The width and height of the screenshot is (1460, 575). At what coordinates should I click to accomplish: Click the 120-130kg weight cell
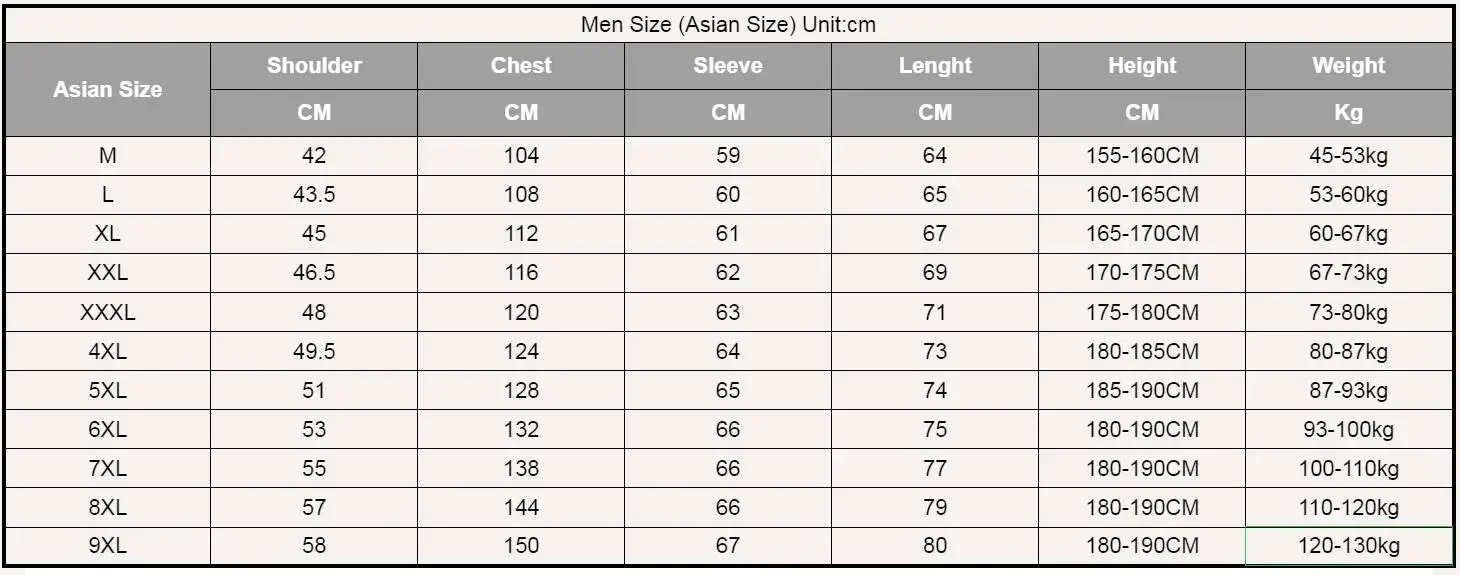point(1349,546)
